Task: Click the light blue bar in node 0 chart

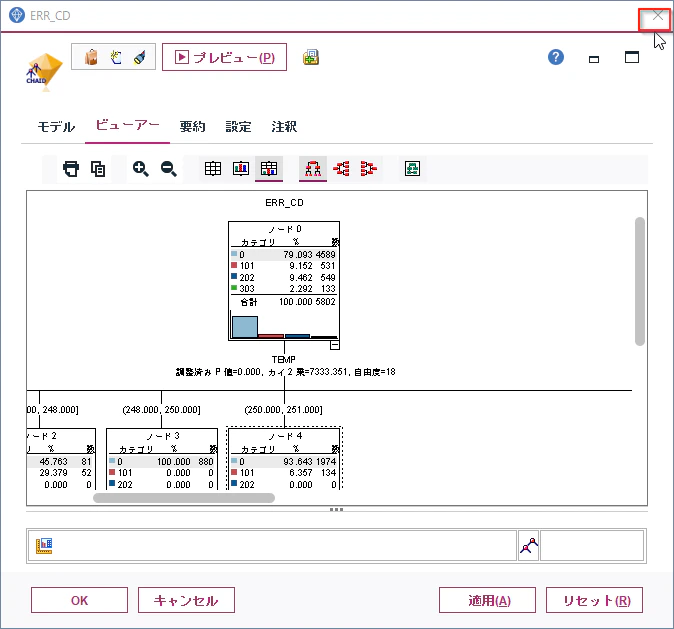Action: [x=245, y=327]
